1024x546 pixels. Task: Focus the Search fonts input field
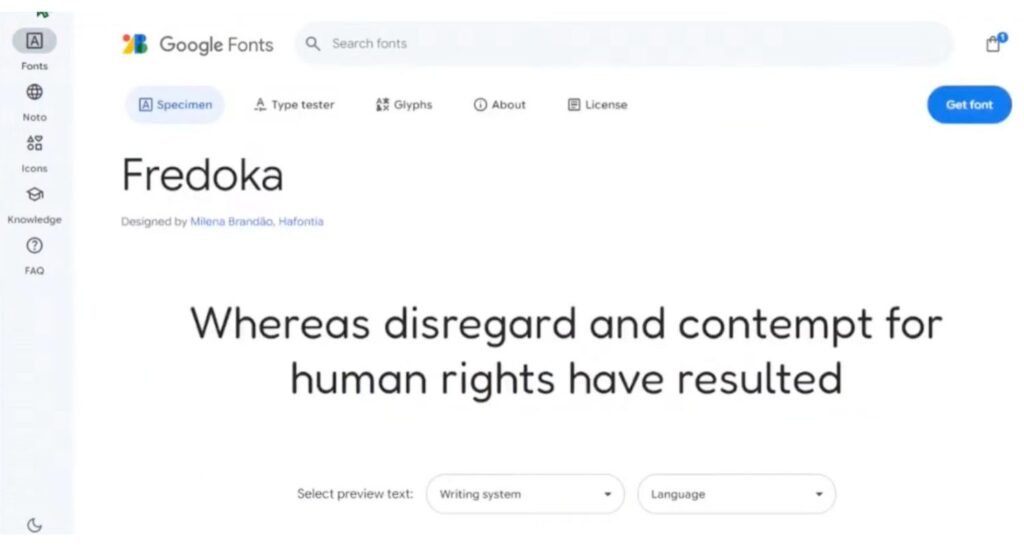tap(624, 44)
